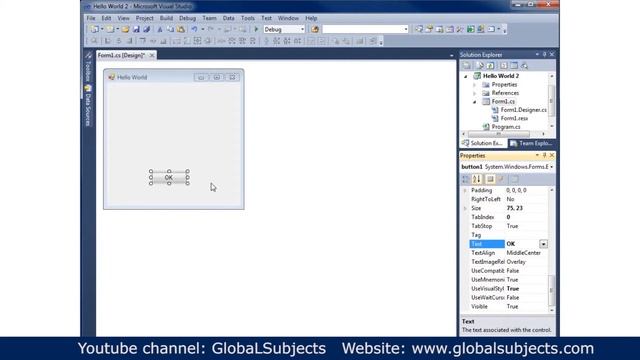The width and height of the screenshot is (640, 360).
Task: Click the Find in Files icon
Action: 315,29
